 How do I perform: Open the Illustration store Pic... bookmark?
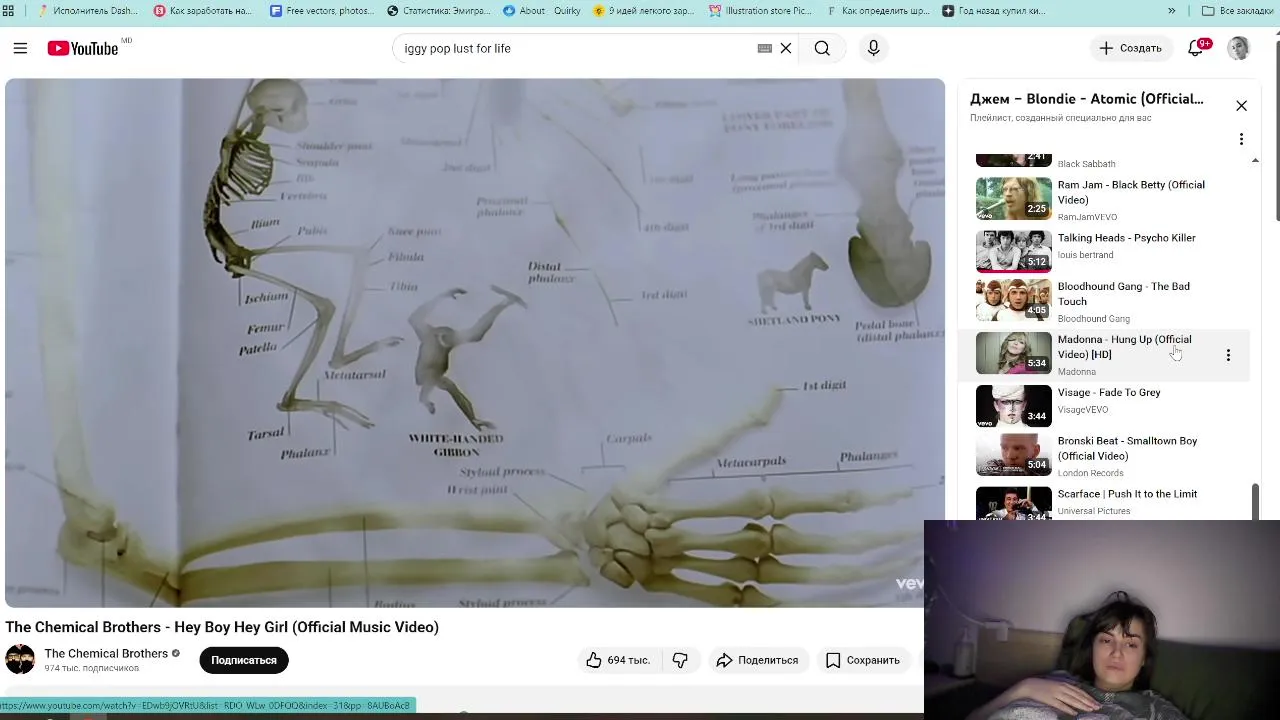pos(761,11)
